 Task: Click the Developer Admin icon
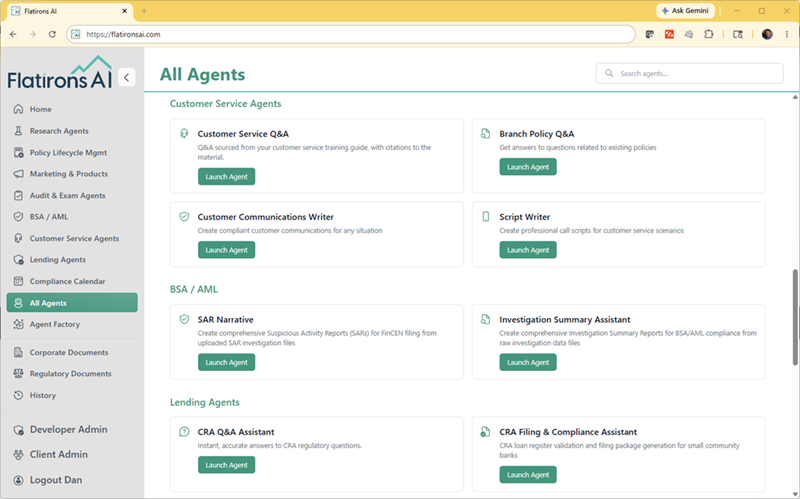point(18,430)
